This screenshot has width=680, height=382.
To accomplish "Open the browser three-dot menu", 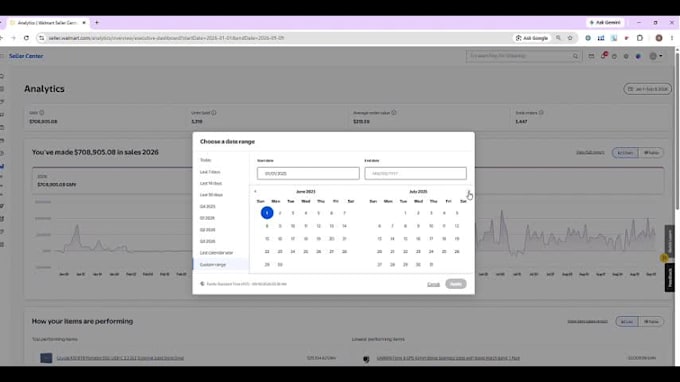I will tap(672, 38).
